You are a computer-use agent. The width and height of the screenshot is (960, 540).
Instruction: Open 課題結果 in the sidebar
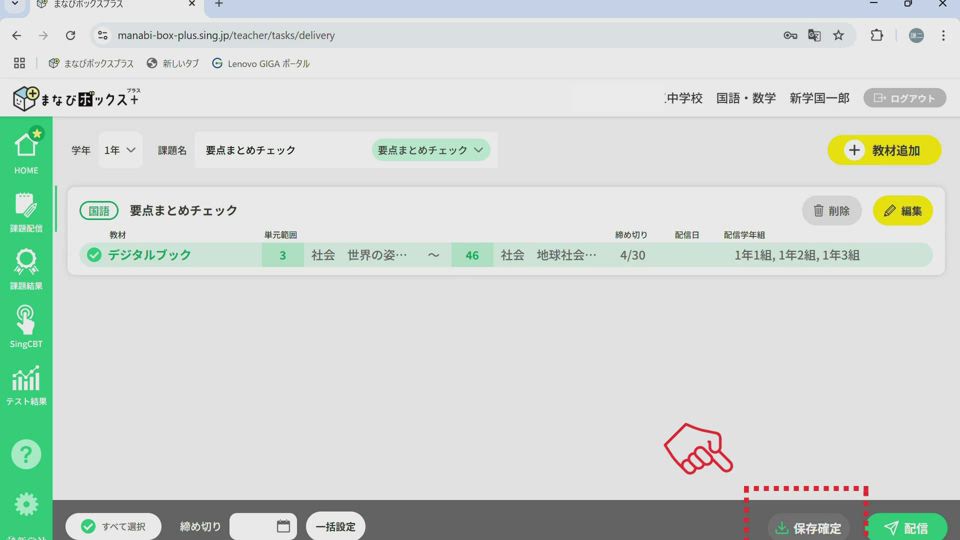(x=26, y=268)
